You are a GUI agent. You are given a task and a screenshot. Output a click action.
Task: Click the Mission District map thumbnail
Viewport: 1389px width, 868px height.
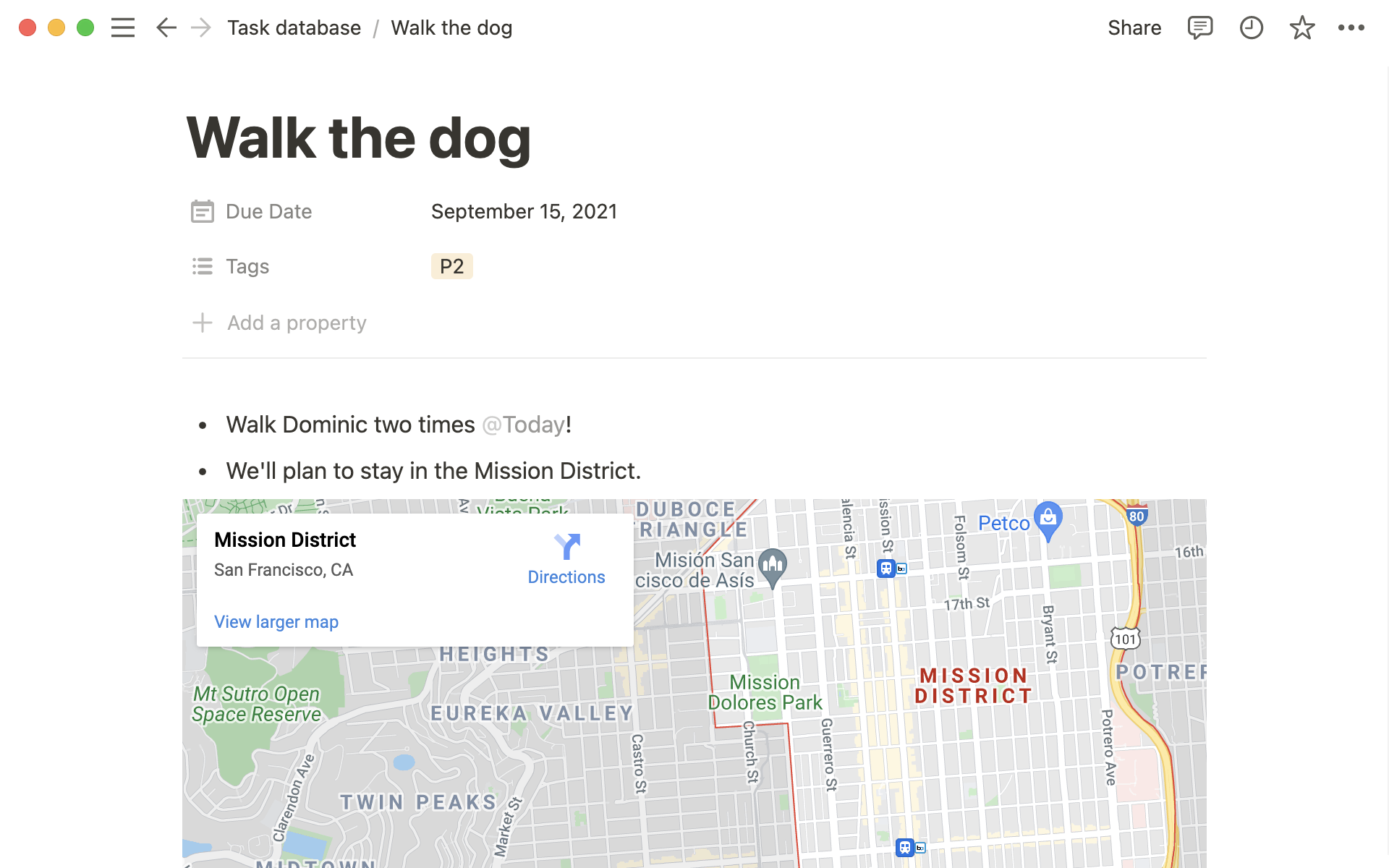click(694, 680)
